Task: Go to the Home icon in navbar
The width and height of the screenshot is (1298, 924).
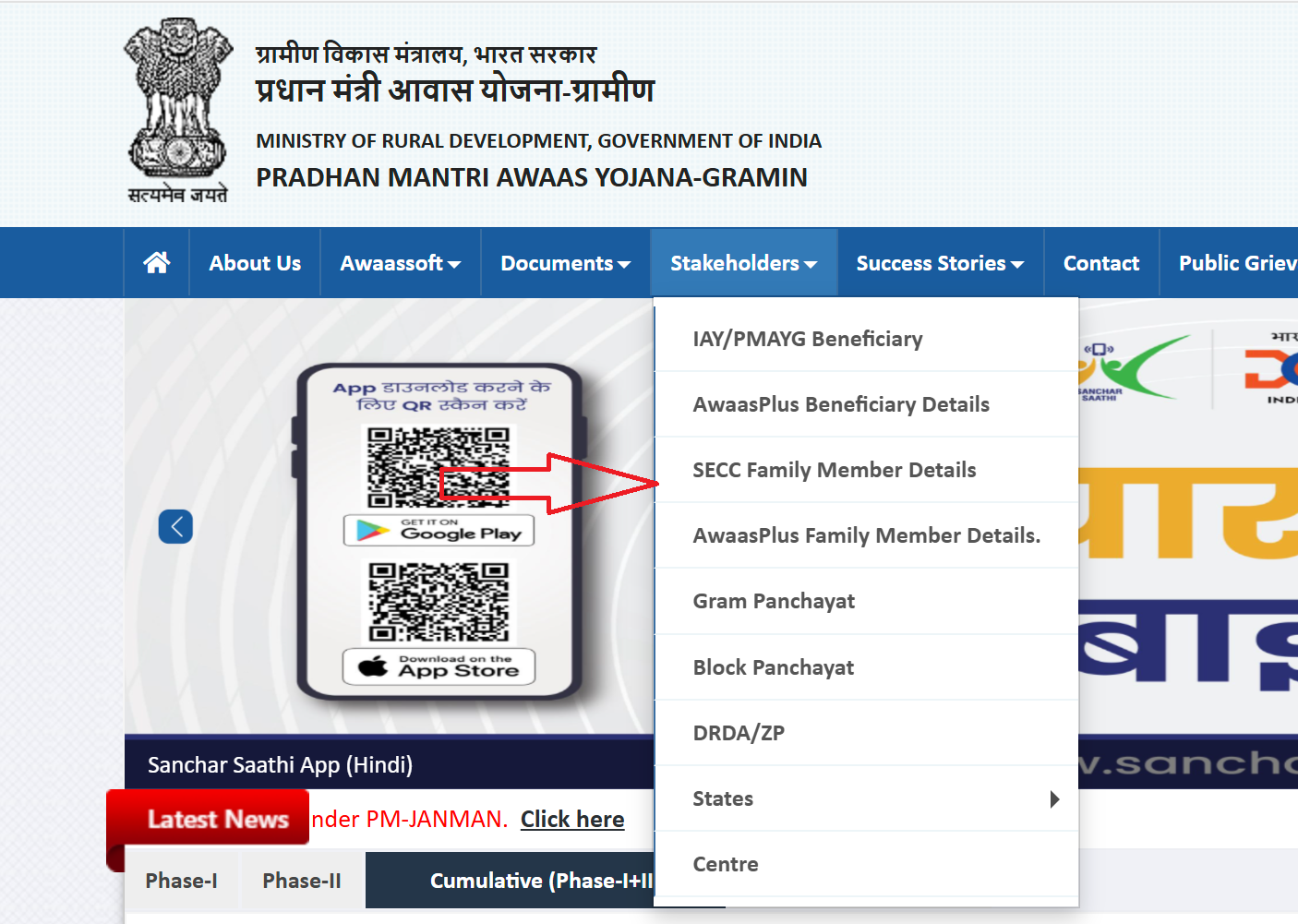Action: [157, 263]
